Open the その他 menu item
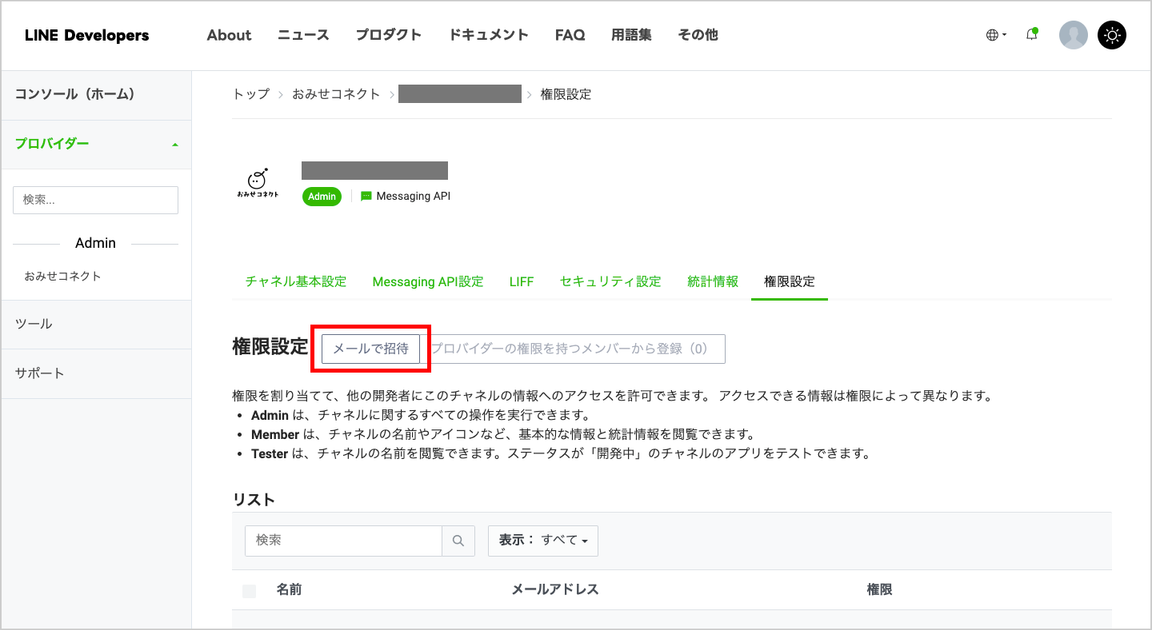Screen dimensions: 1152x630 pos(698,35)
